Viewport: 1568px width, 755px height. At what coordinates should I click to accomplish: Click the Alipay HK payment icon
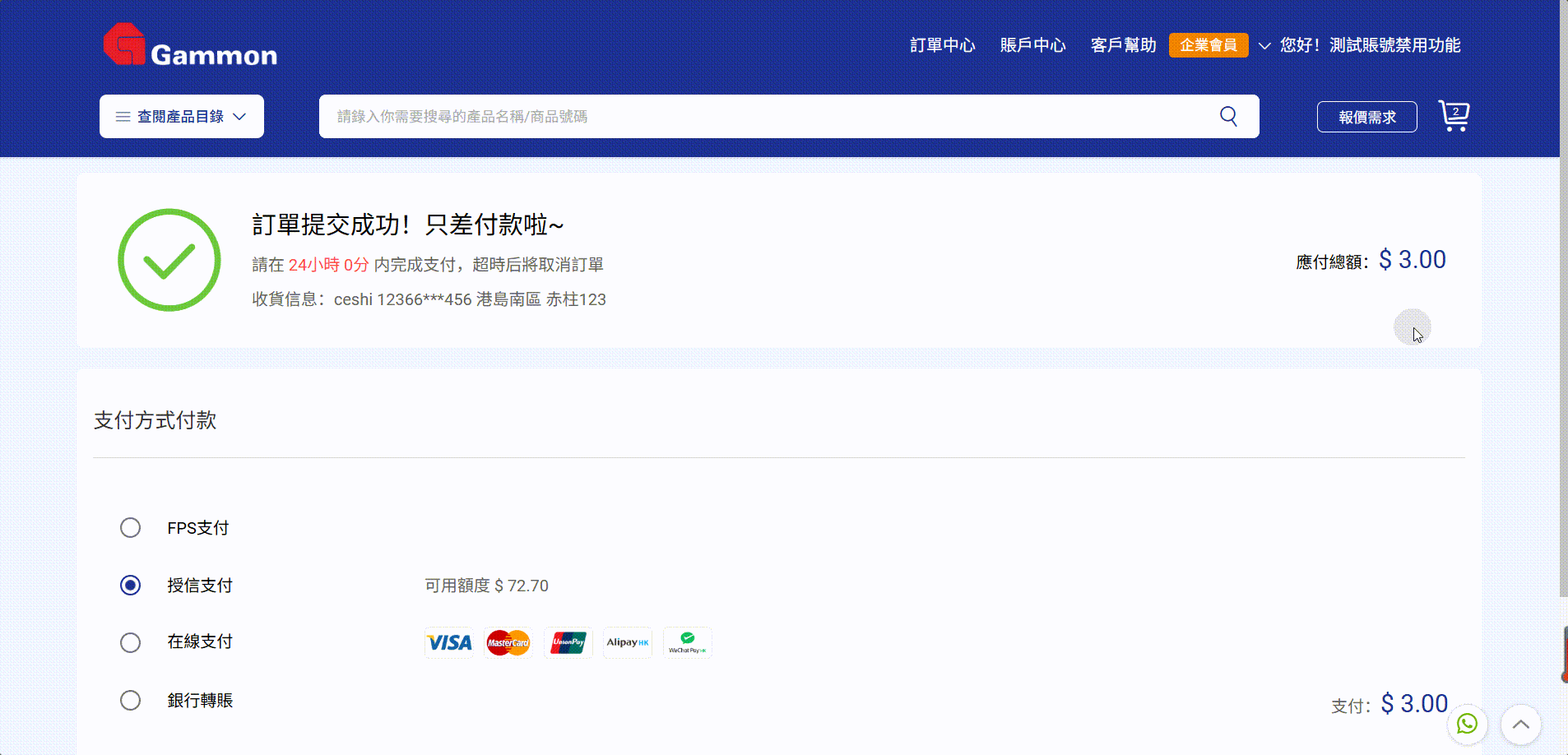click(628, 642)
